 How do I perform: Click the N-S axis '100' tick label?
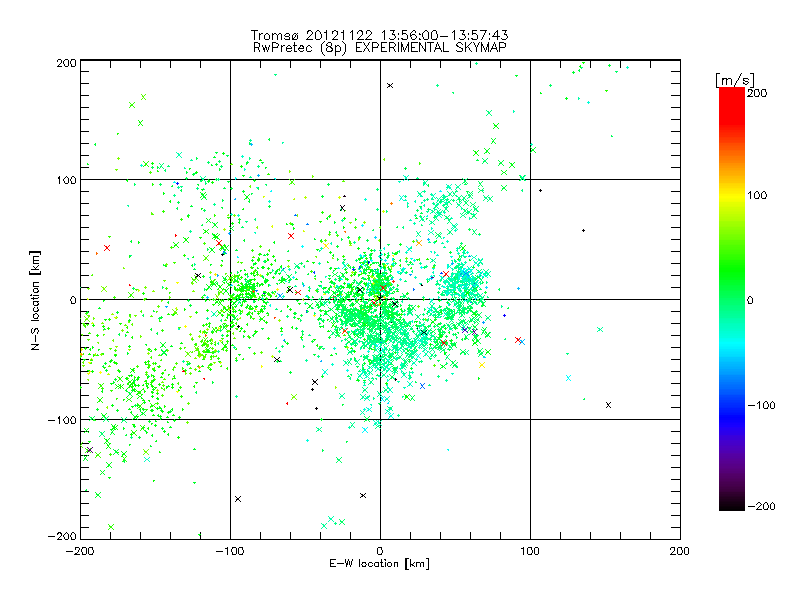[x=66, y=180]
